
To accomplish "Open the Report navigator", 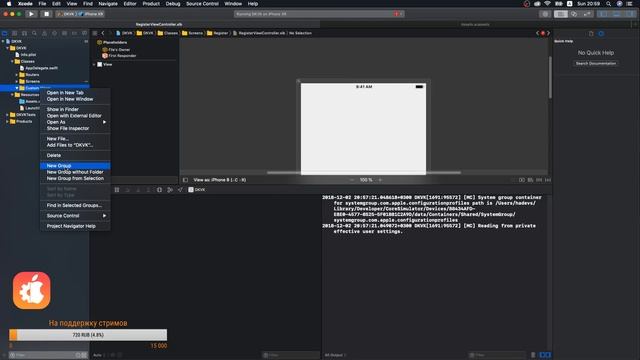I will [84, 33].
